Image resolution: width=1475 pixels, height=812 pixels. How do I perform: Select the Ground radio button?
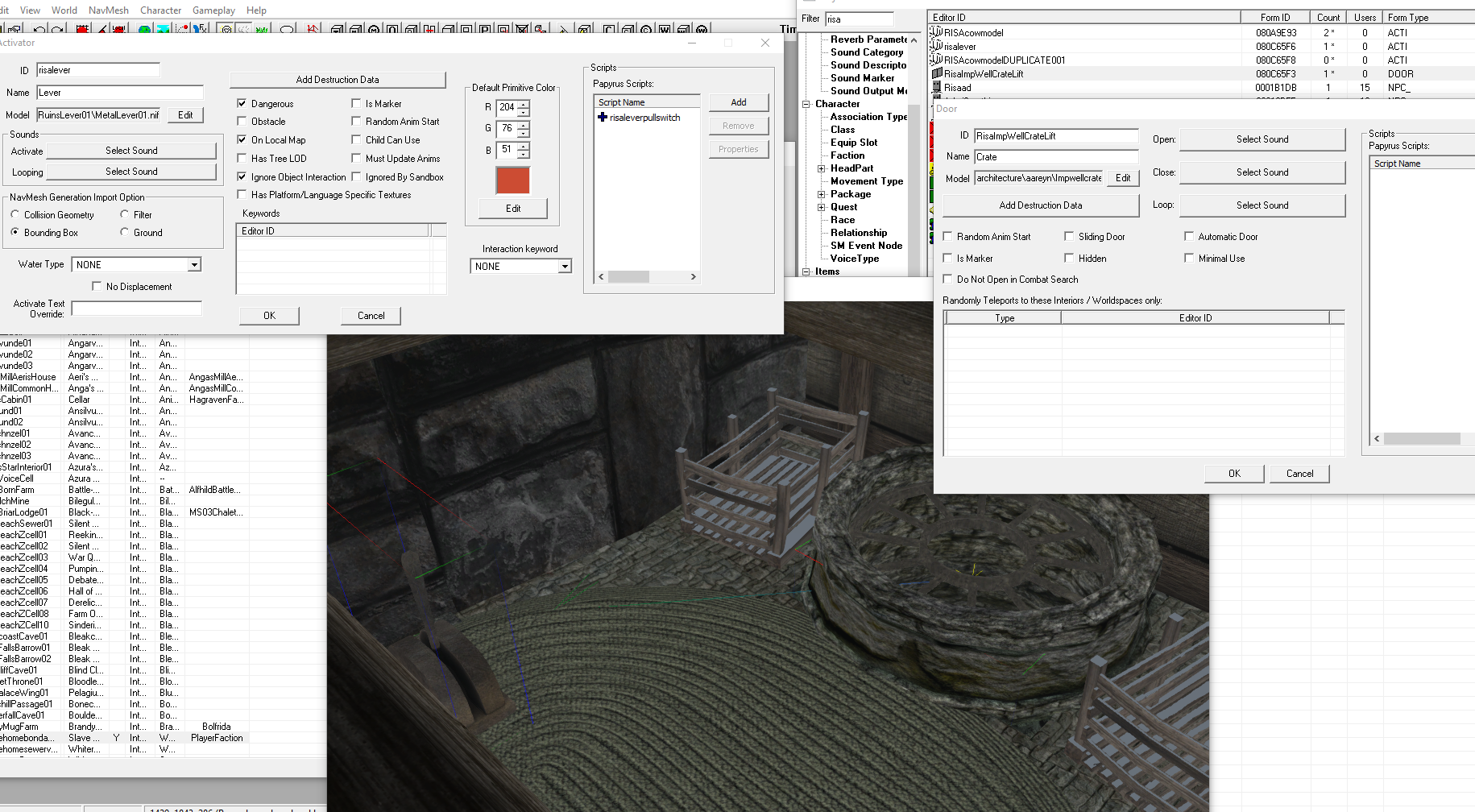pyautogui.click(x=124, y=232)
